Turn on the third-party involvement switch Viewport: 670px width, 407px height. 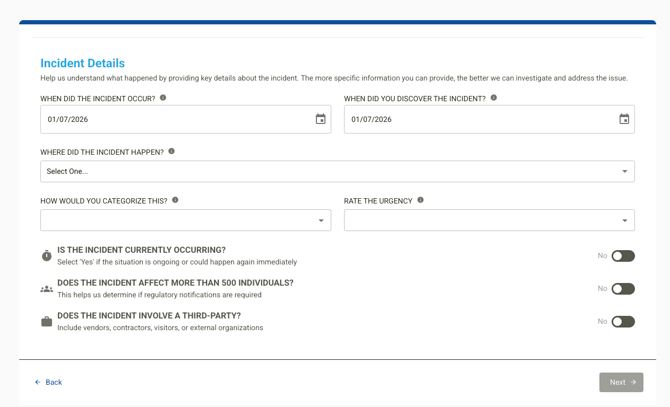coord(622,322)
